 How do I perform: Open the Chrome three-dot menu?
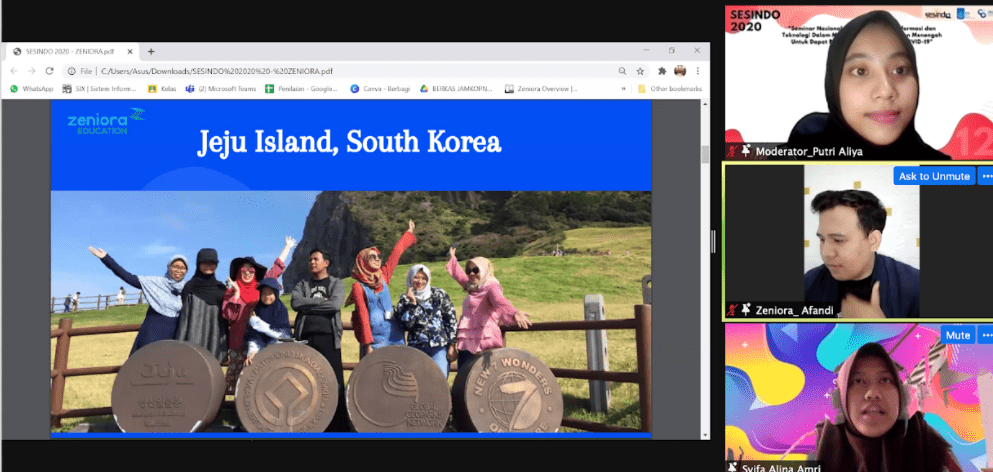(698, 71)
